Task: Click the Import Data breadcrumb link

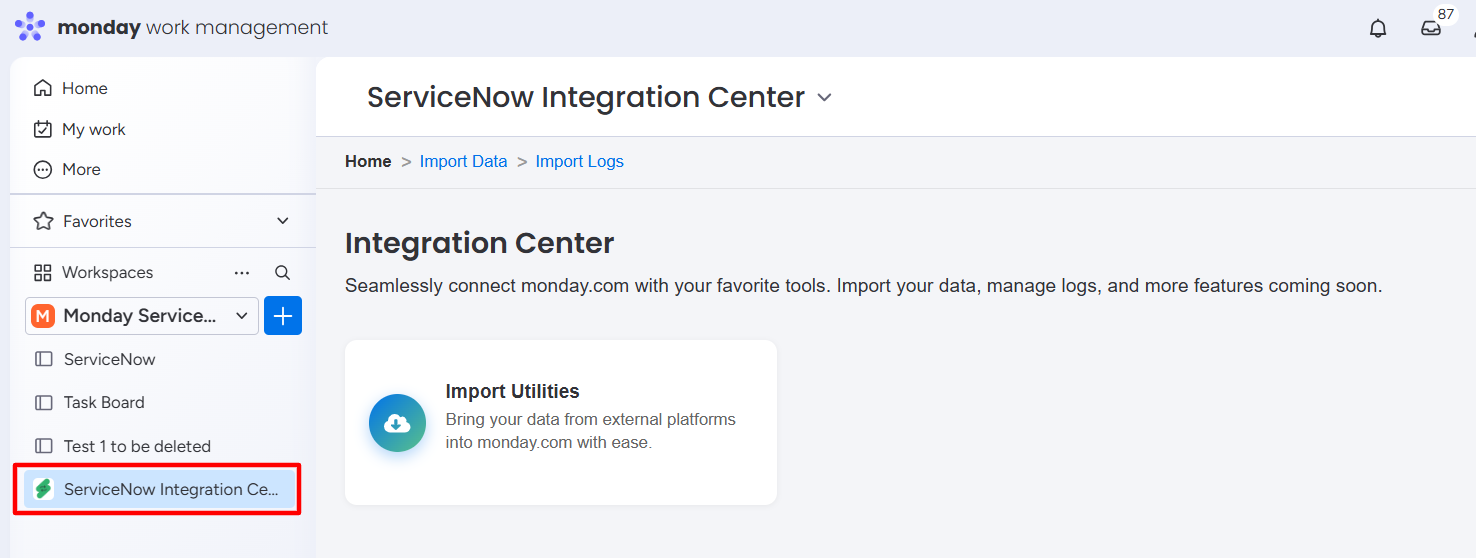Action: [x=464, y=161]
